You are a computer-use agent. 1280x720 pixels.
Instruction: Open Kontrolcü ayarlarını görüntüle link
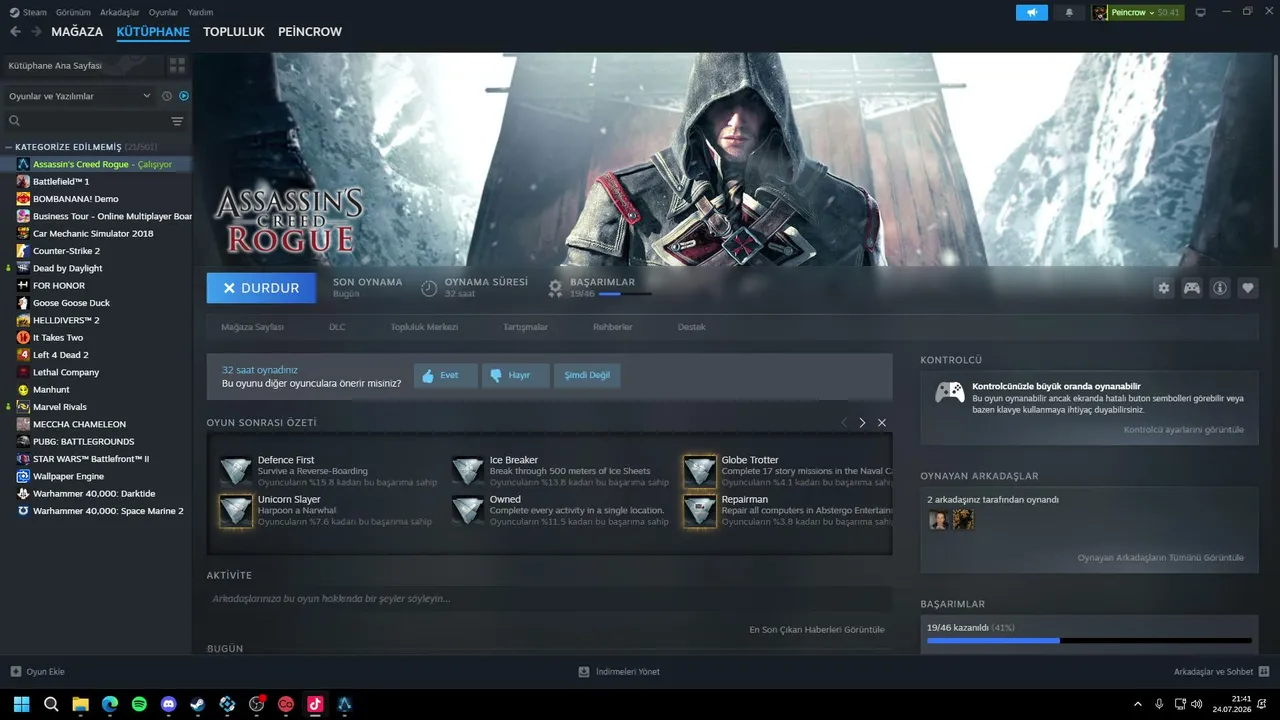1184,430
